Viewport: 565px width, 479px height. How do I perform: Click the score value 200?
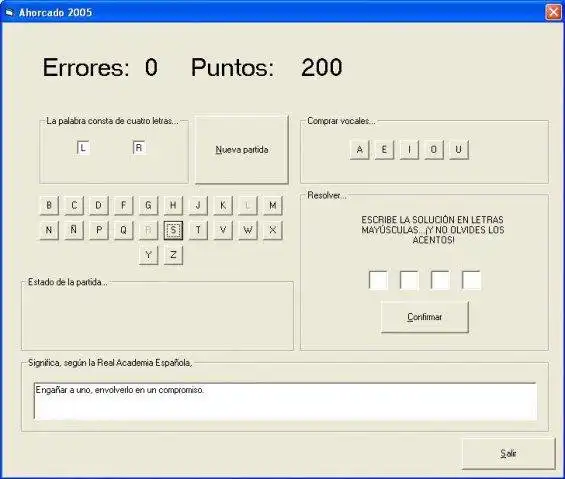click(321, 67)
